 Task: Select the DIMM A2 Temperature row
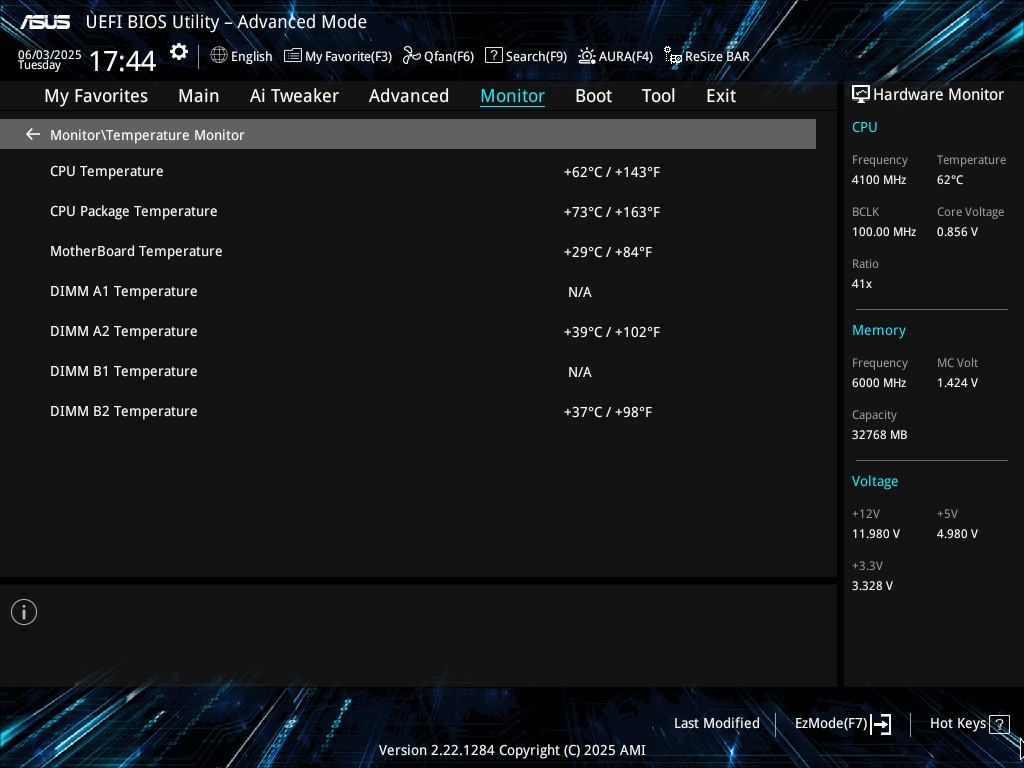(408, 331)
